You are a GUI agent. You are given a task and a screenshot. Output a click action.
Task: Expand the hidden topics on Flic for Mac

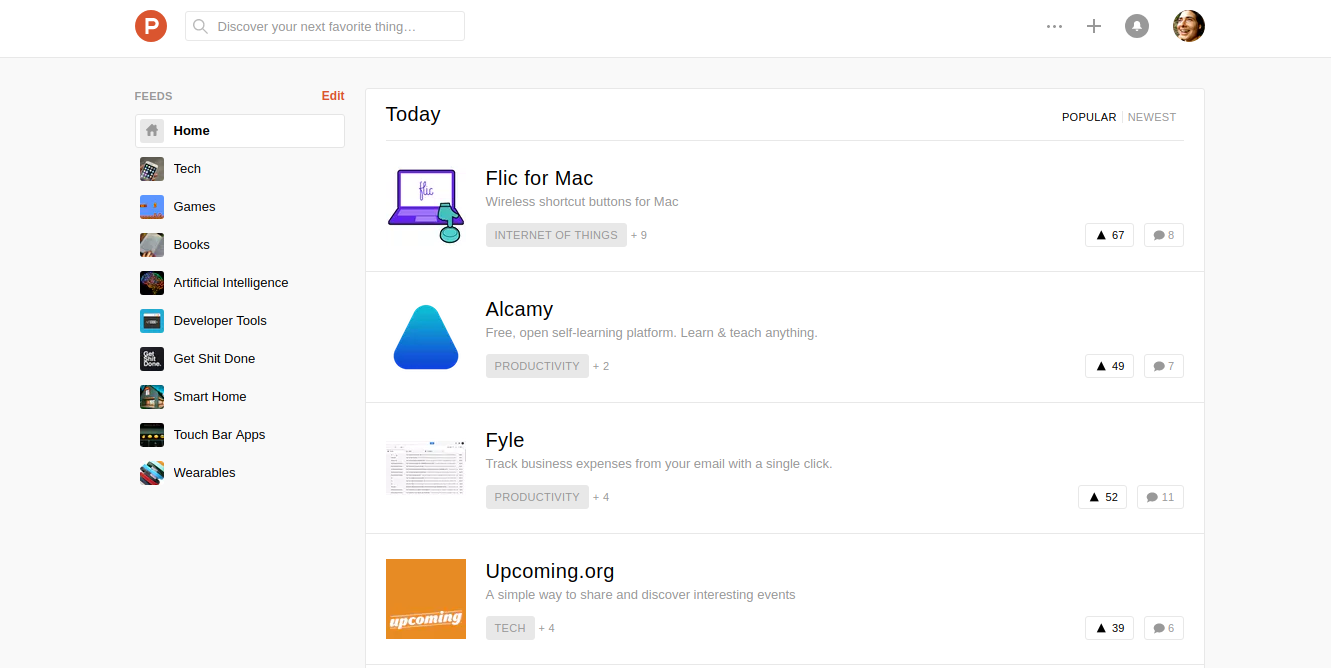(x=638, y=234)
